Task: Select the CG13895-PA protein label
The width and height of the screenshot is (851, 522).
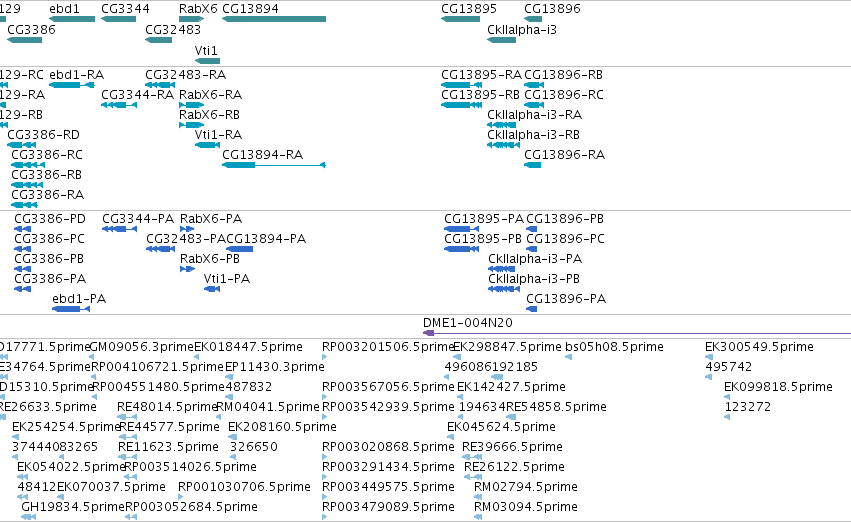Action: (484, 219)
